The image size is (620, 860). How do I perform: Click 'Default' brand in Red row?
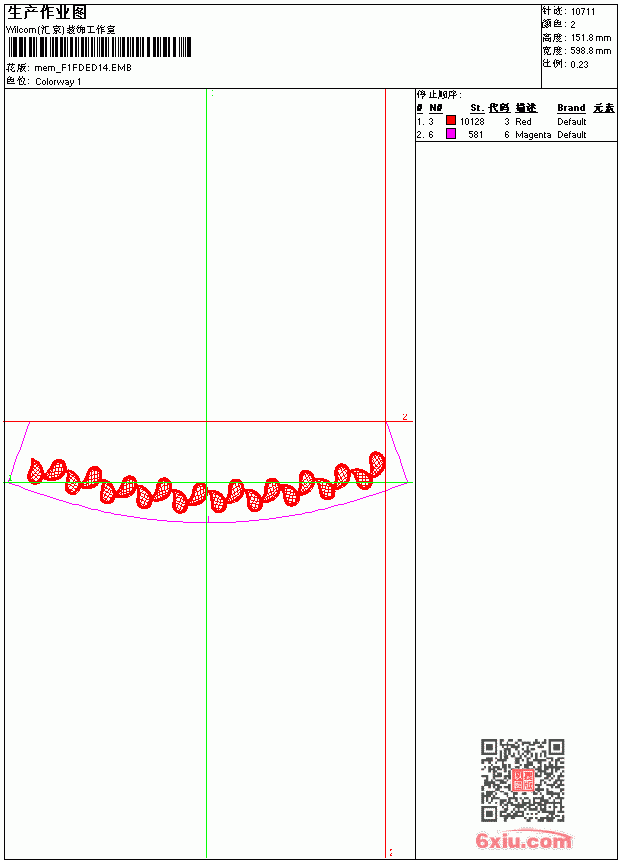(x=572, y=121)
